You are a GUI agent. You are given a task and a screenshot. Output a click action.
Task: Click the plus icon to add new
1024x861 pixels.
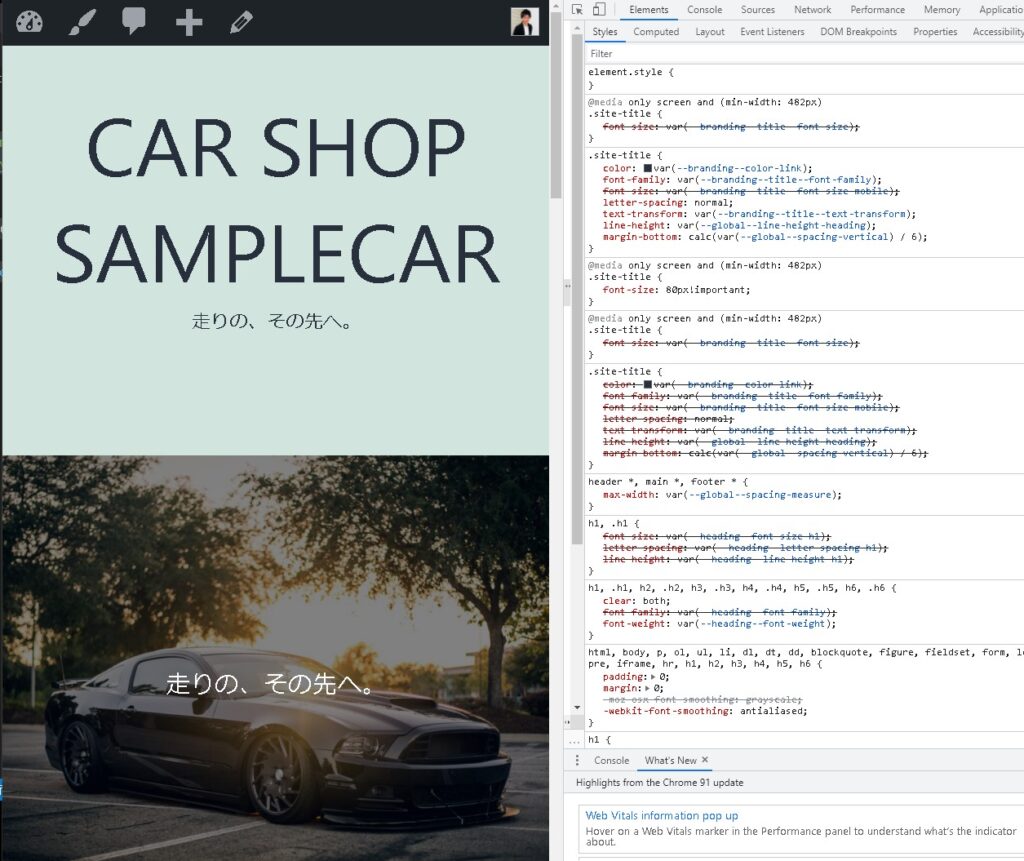click(x=188, y=21)
